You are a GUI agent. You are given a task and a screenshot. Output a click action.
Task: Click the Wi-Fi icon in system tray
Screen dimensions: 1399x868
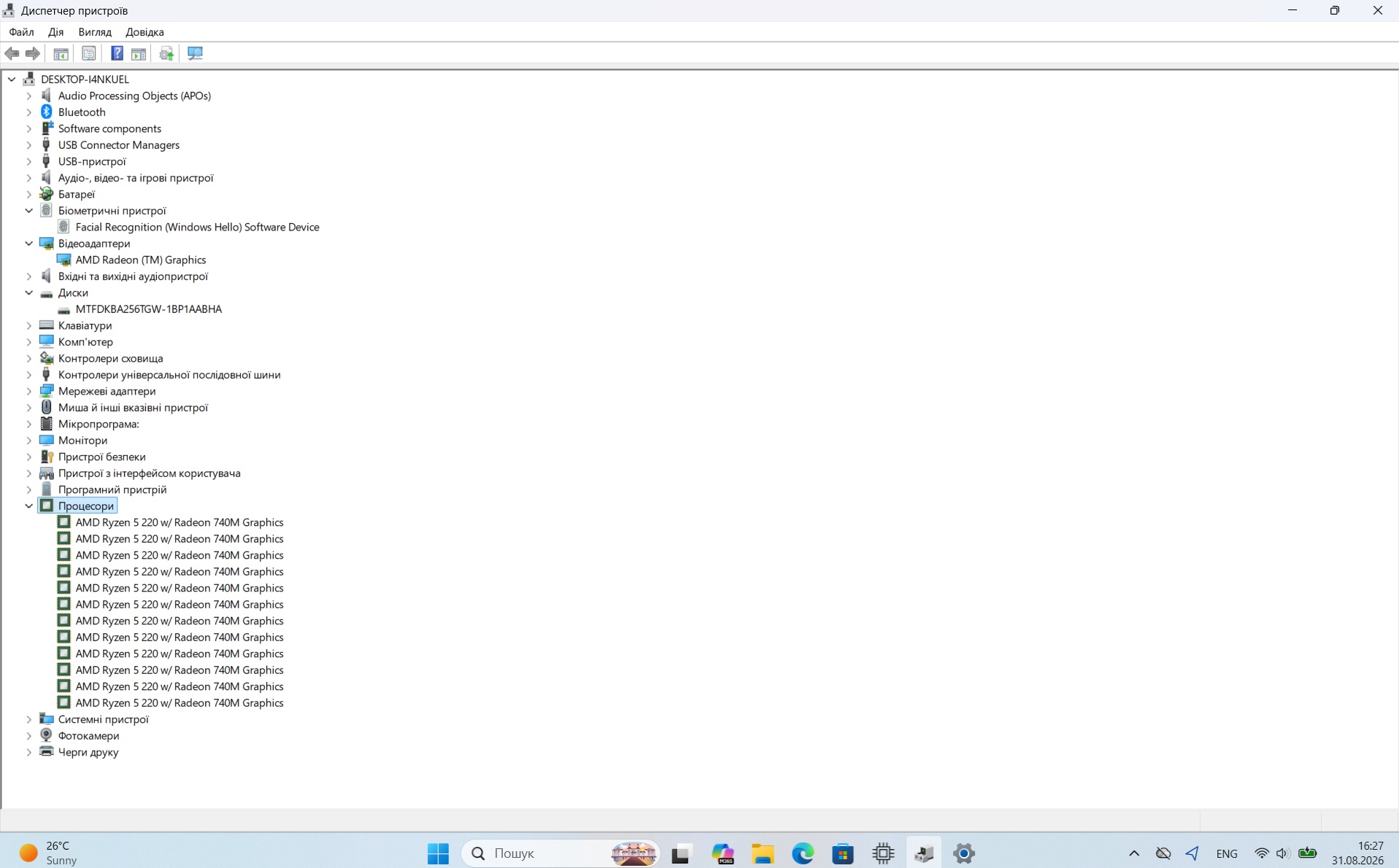point(1261,853)
